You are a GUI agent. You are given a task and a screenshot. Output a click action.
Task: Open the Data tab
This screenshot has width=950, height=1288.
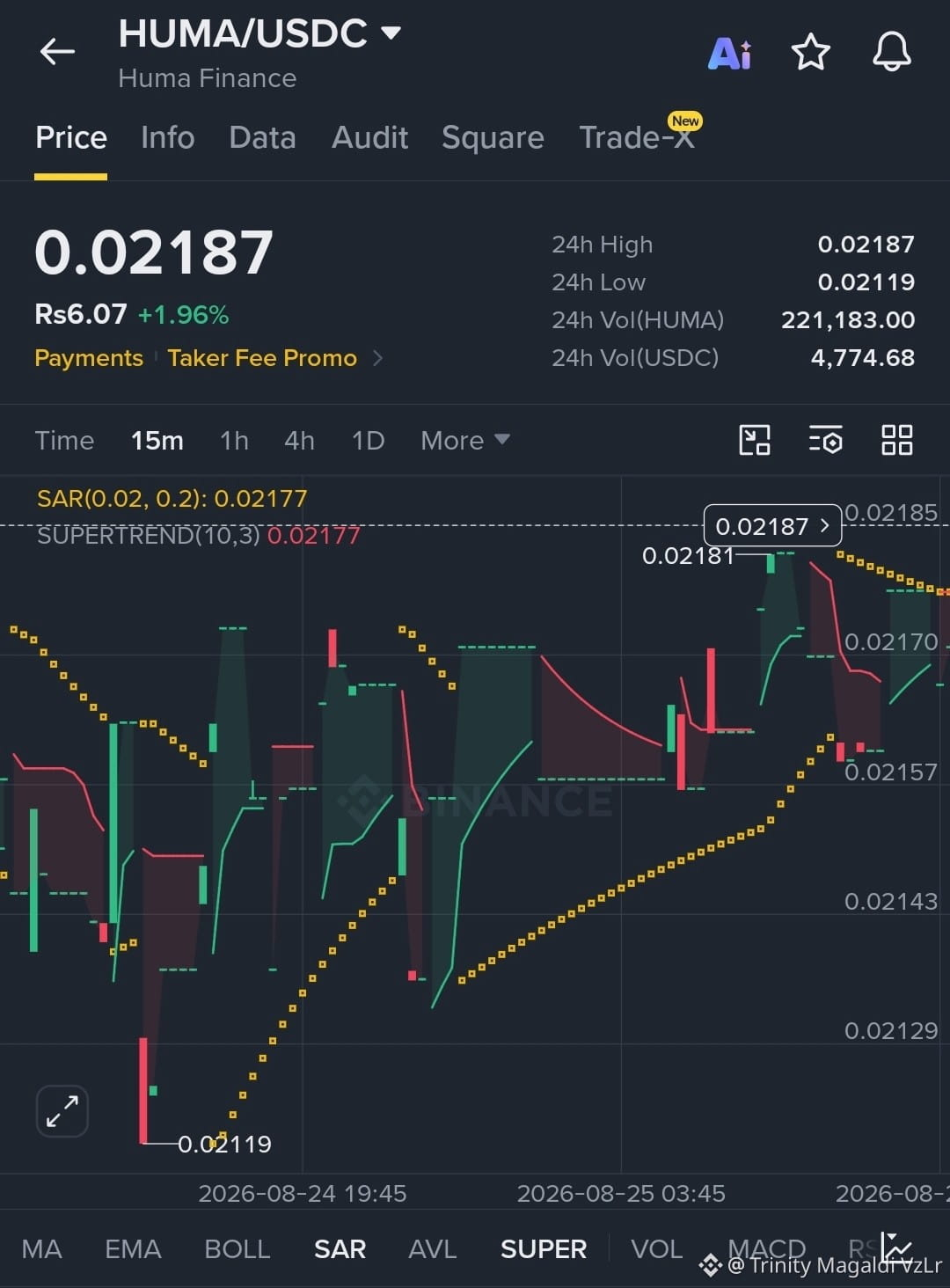(x=262, y=138)
